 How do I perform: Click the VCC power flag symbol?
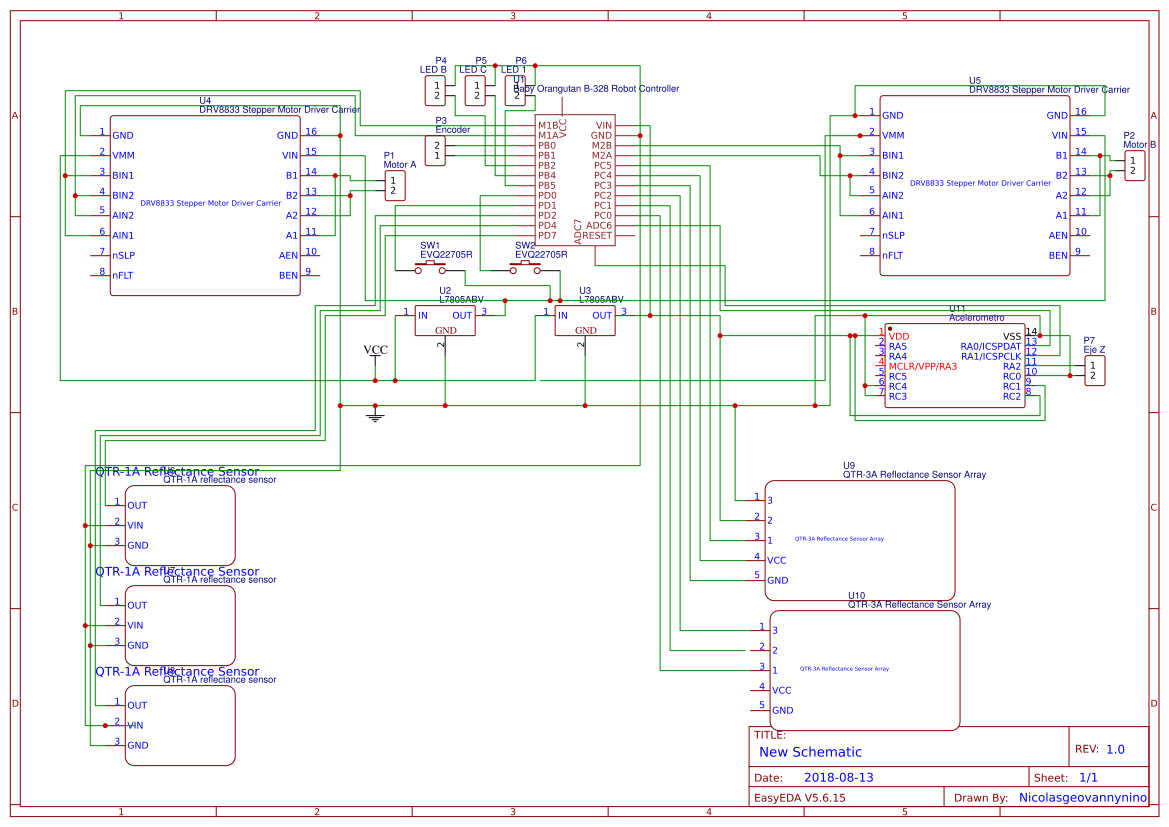pyautogui.click(x=374, y=355)
